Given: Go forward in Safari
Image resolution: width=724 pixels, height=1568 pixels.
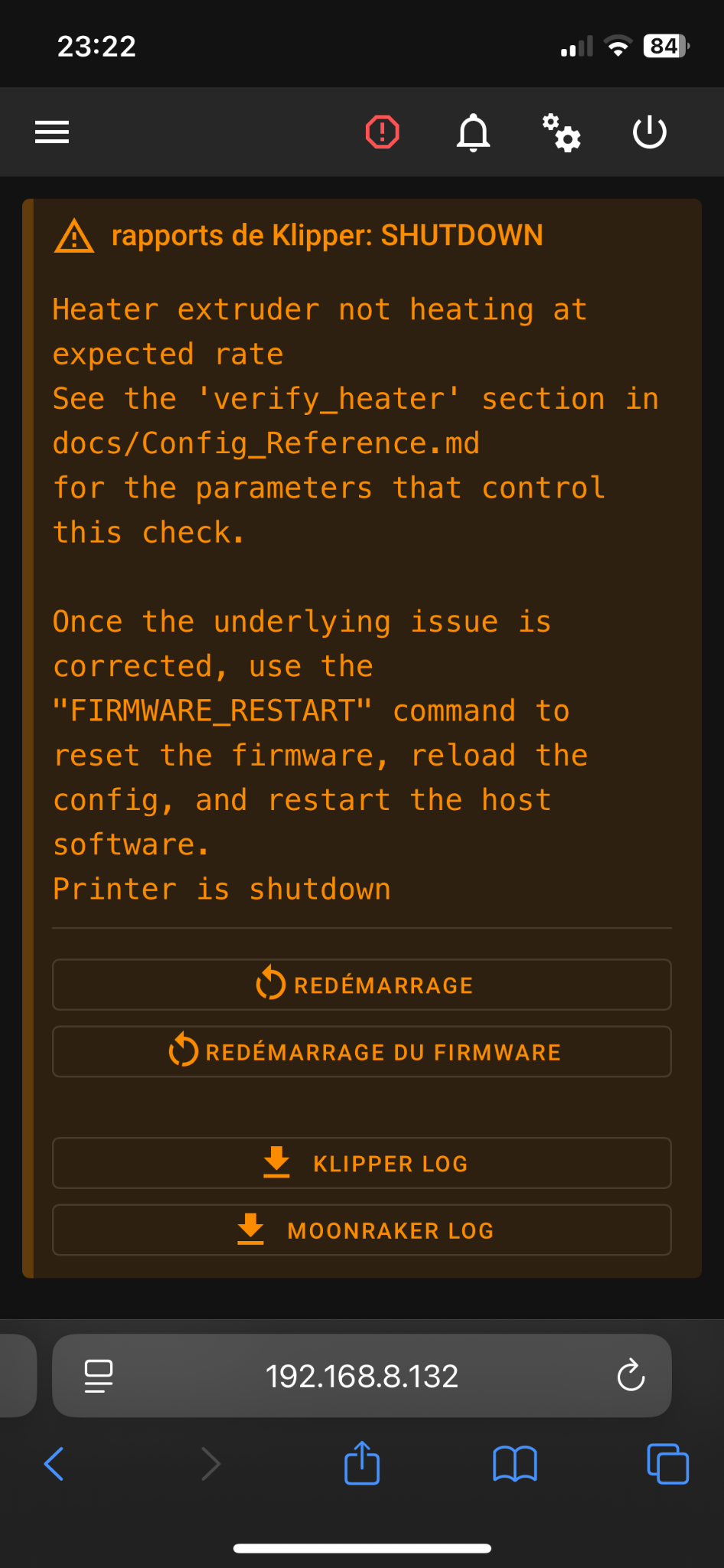Looking at the screenshot, I should click(x=210, y=1465).
